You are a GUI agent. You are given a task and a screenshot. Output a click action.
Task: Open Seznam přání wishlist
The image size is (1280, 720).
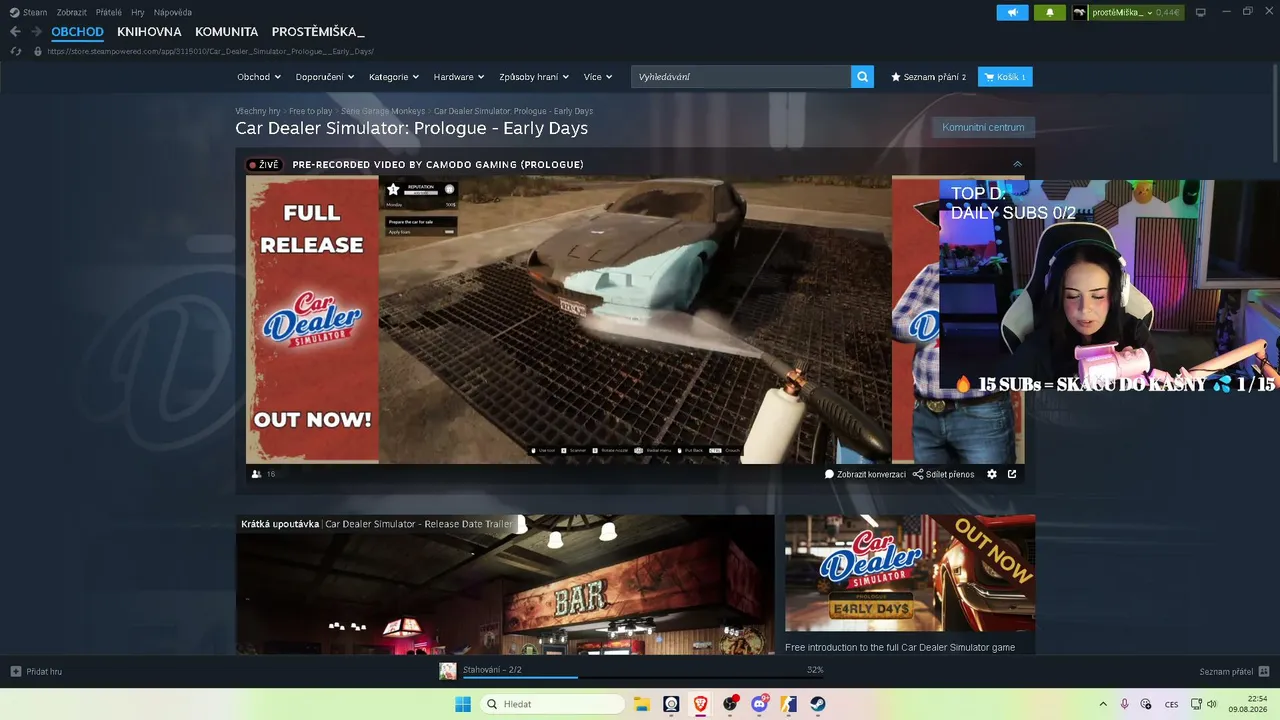point(928,77)
